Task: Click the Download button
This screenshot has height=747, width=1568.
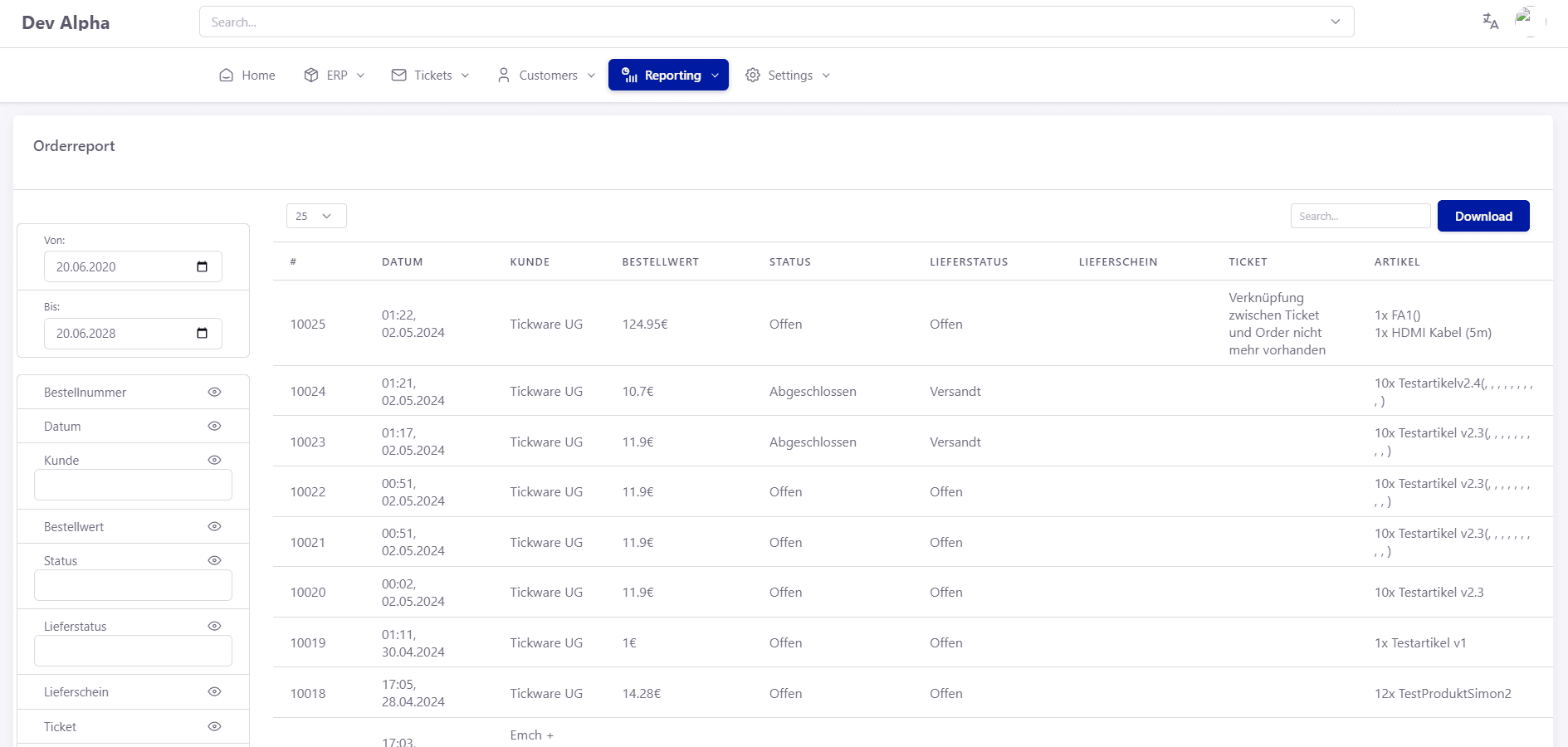Action: pos(1483,216)
